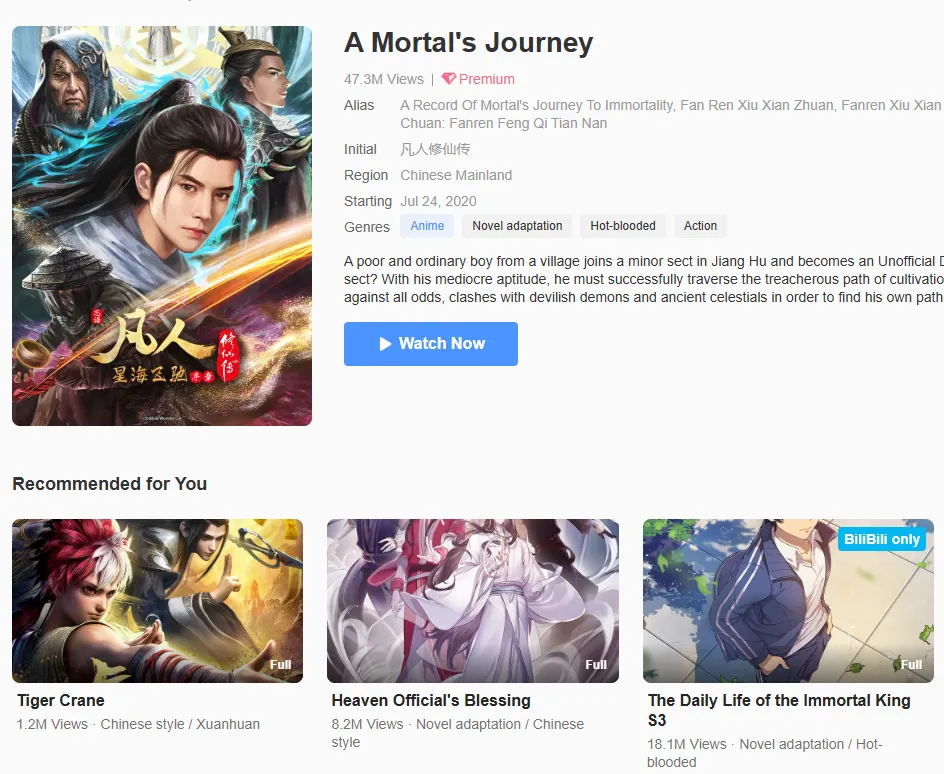
Task: Click The Daily Life of the Immortal King S3 title
Action: coord(779,710)
